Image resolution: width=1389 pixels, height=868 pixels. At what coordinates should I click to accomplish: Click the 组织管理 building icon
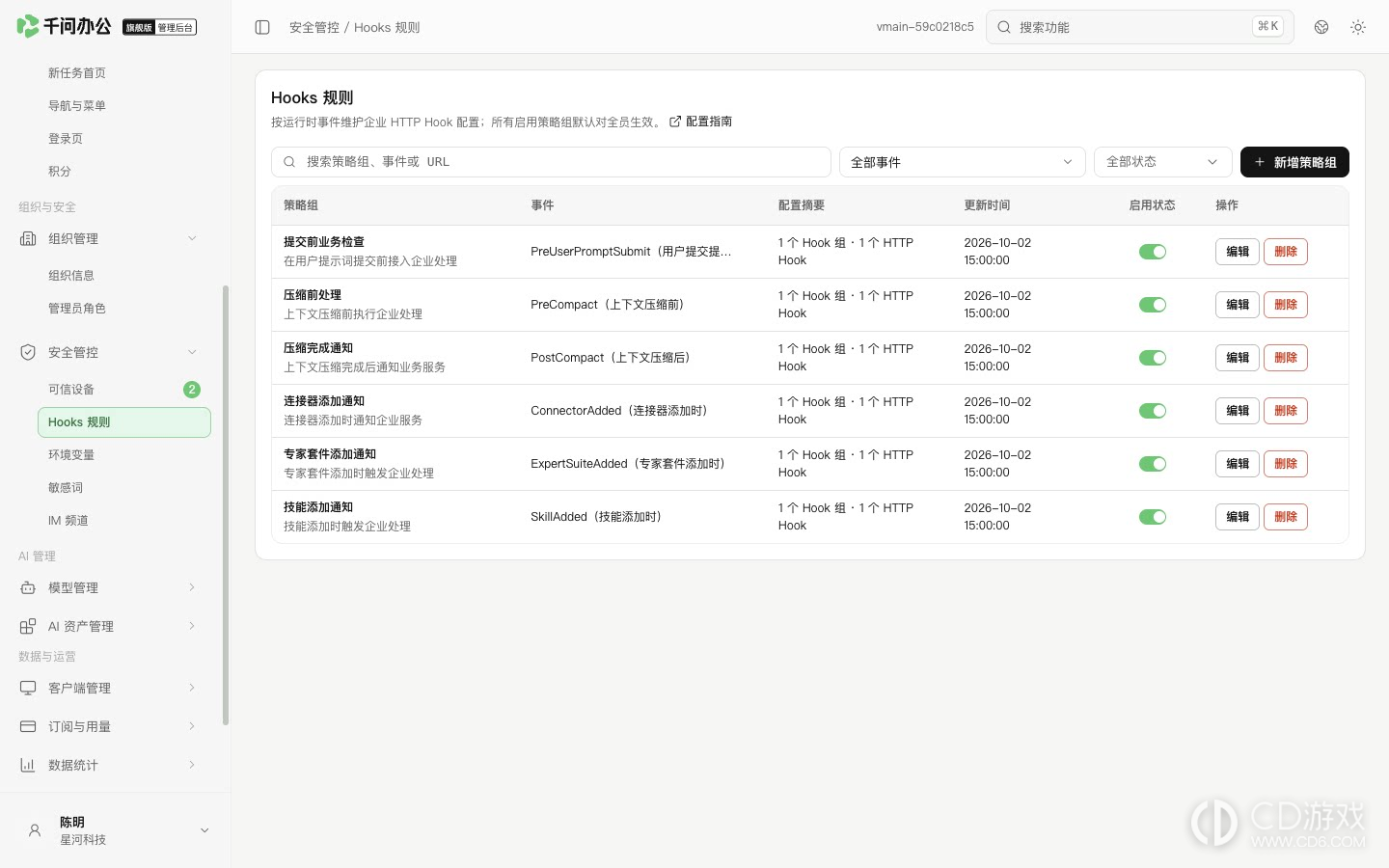28,238
